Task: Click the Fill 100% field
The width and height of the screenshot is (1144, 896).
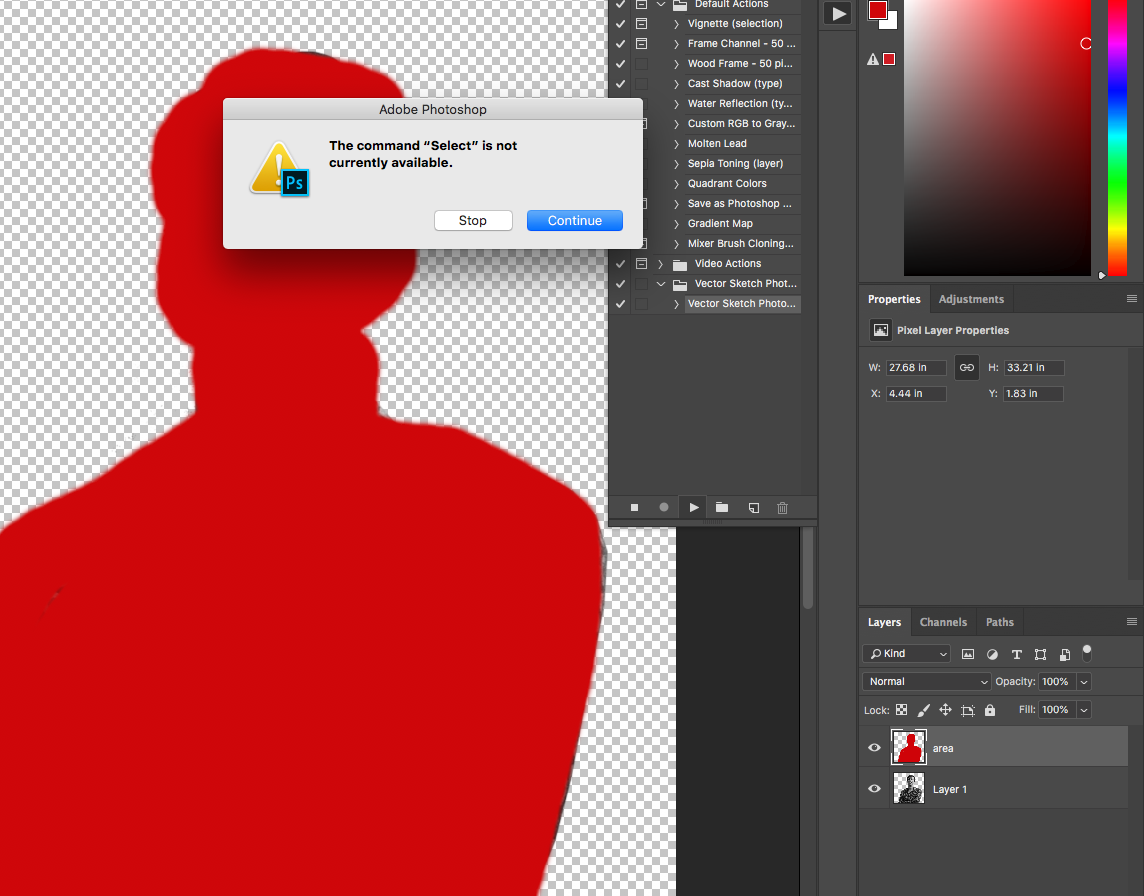Action: (1056, 710)
